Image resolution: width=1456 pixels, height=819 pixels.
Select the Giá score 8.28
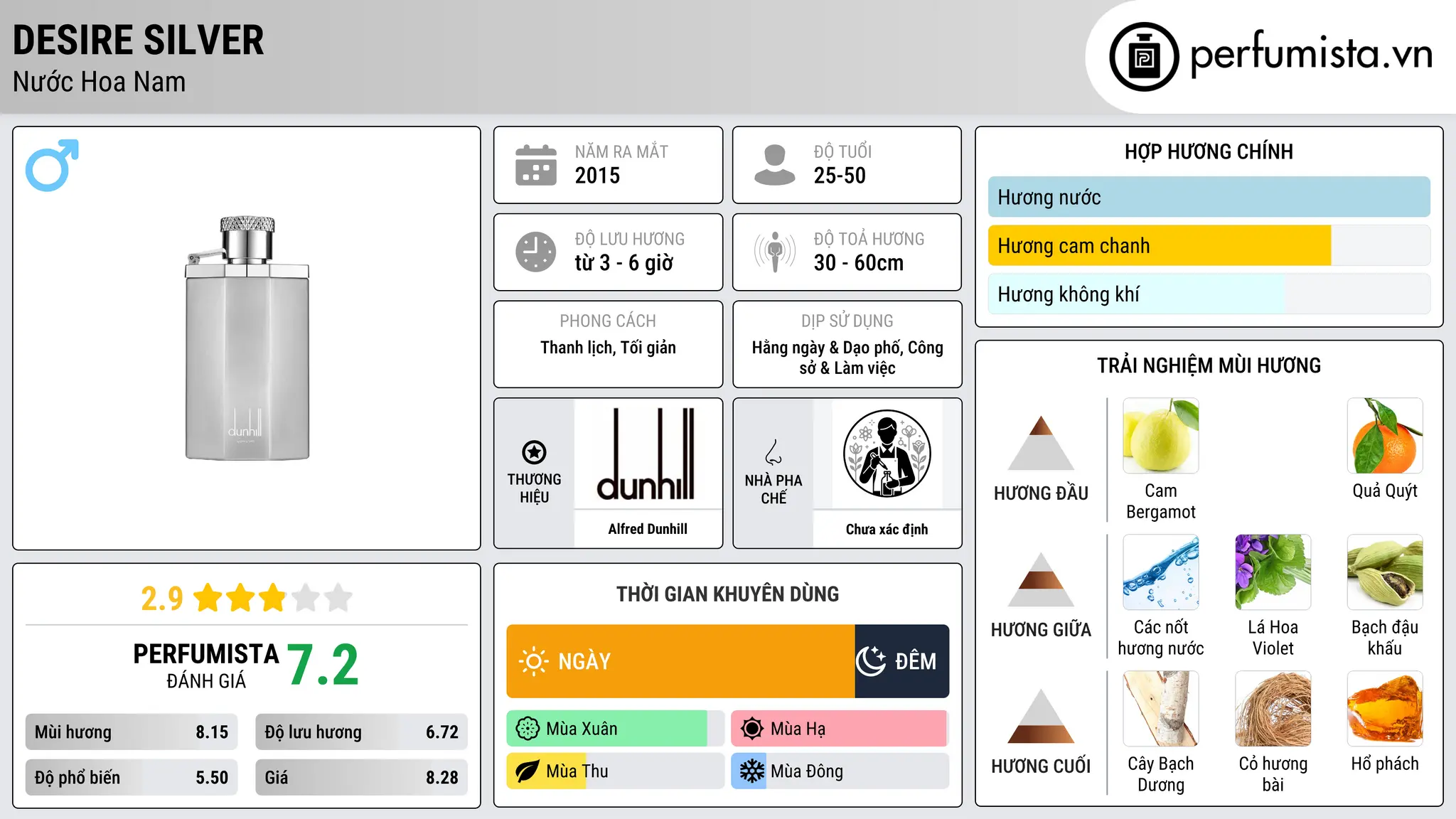coord(442,778)
